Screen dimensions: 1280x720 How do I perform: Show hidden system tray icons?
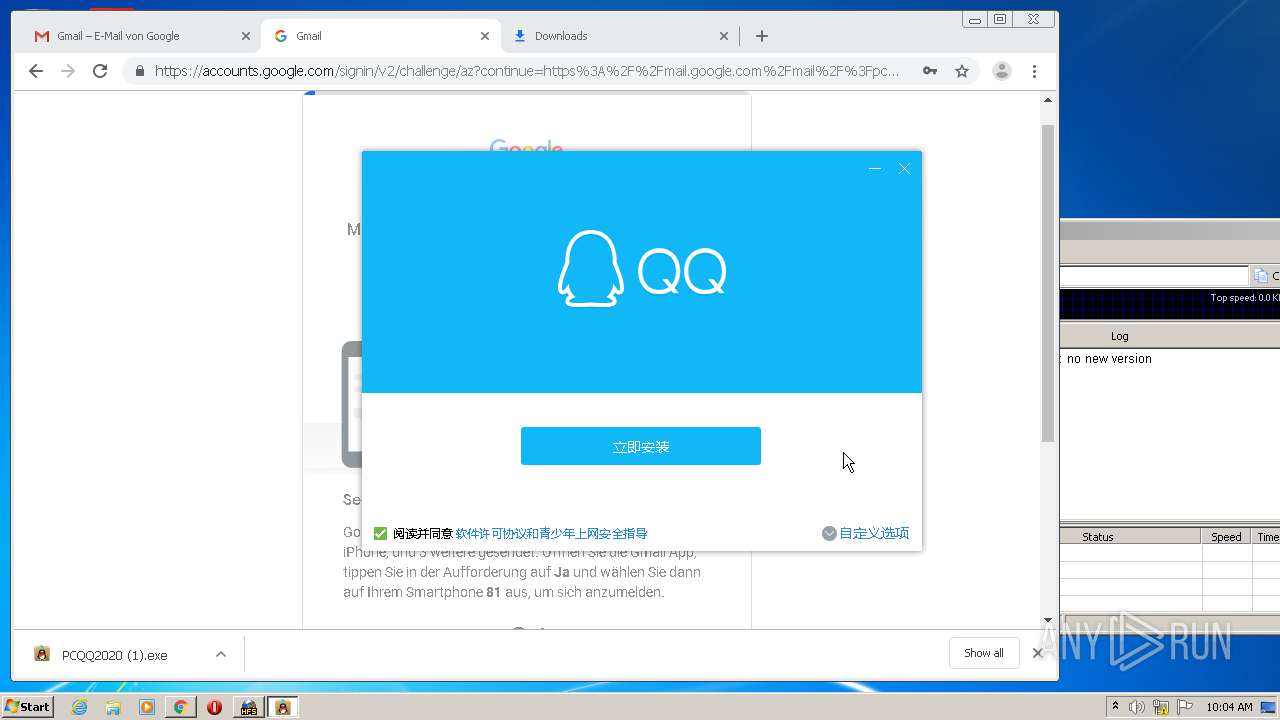pyautogui.click(x=1115, y=707)
